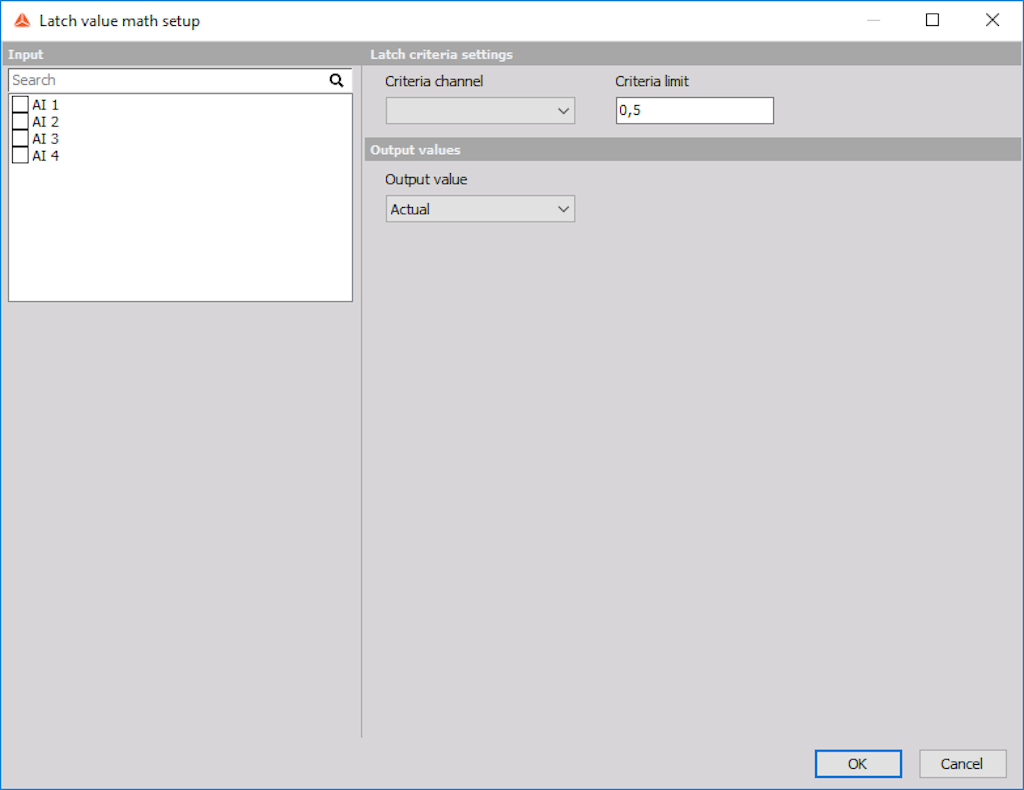
Task: Check the AI 1 channel checkbox
Action: (20, 104)
